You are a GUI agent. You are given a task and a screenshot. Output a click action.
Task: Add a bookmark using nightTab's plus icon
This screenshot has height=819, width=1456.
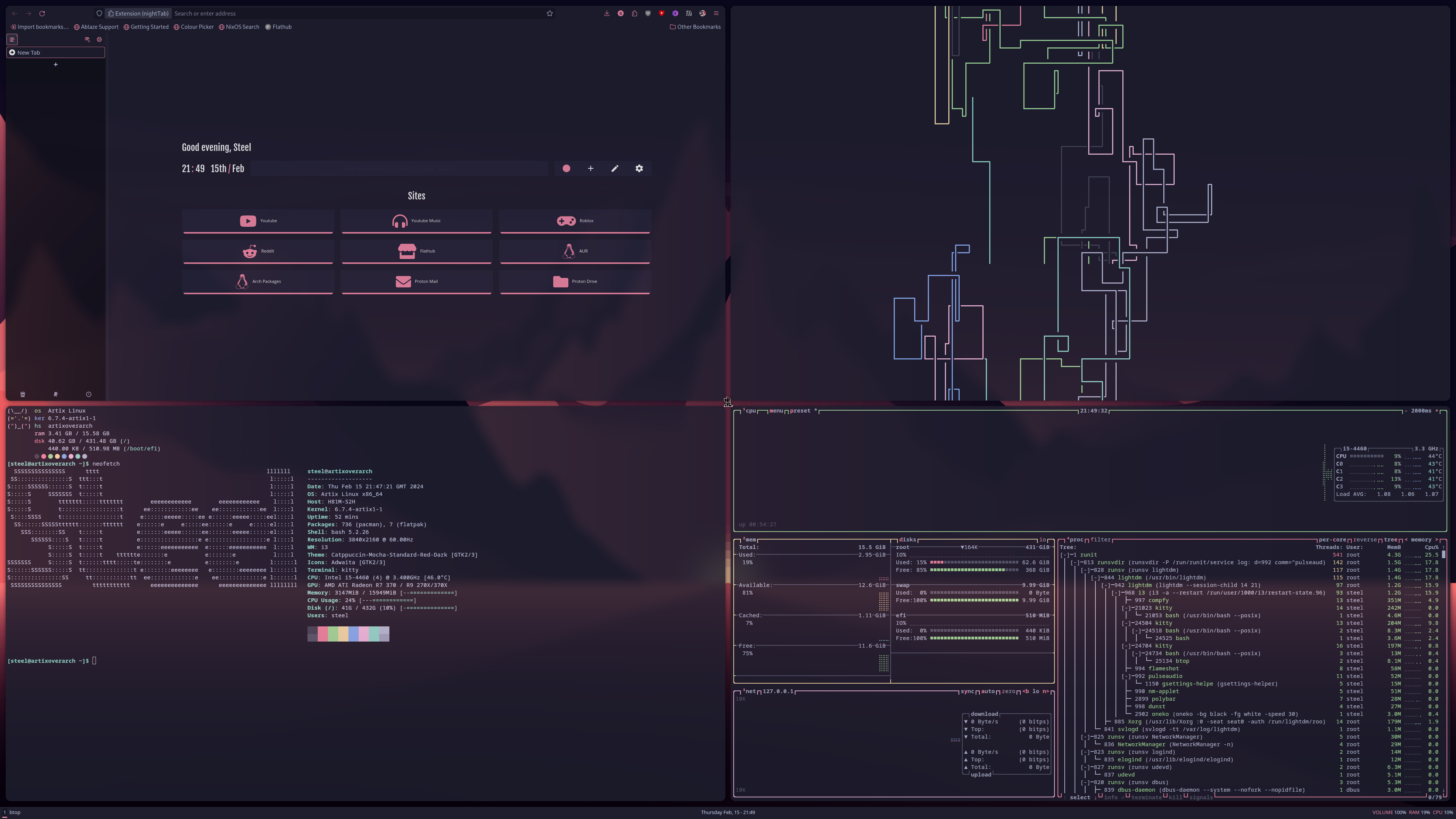click(591, 168)
